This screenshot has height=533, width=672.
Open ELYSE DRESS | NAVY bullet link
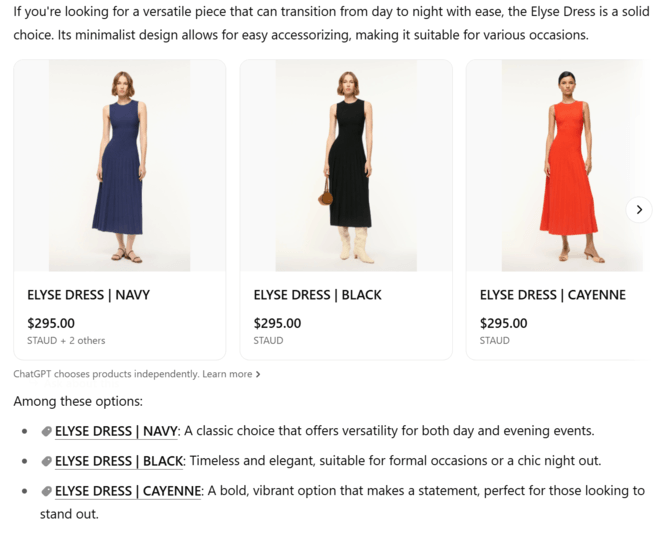116,431
